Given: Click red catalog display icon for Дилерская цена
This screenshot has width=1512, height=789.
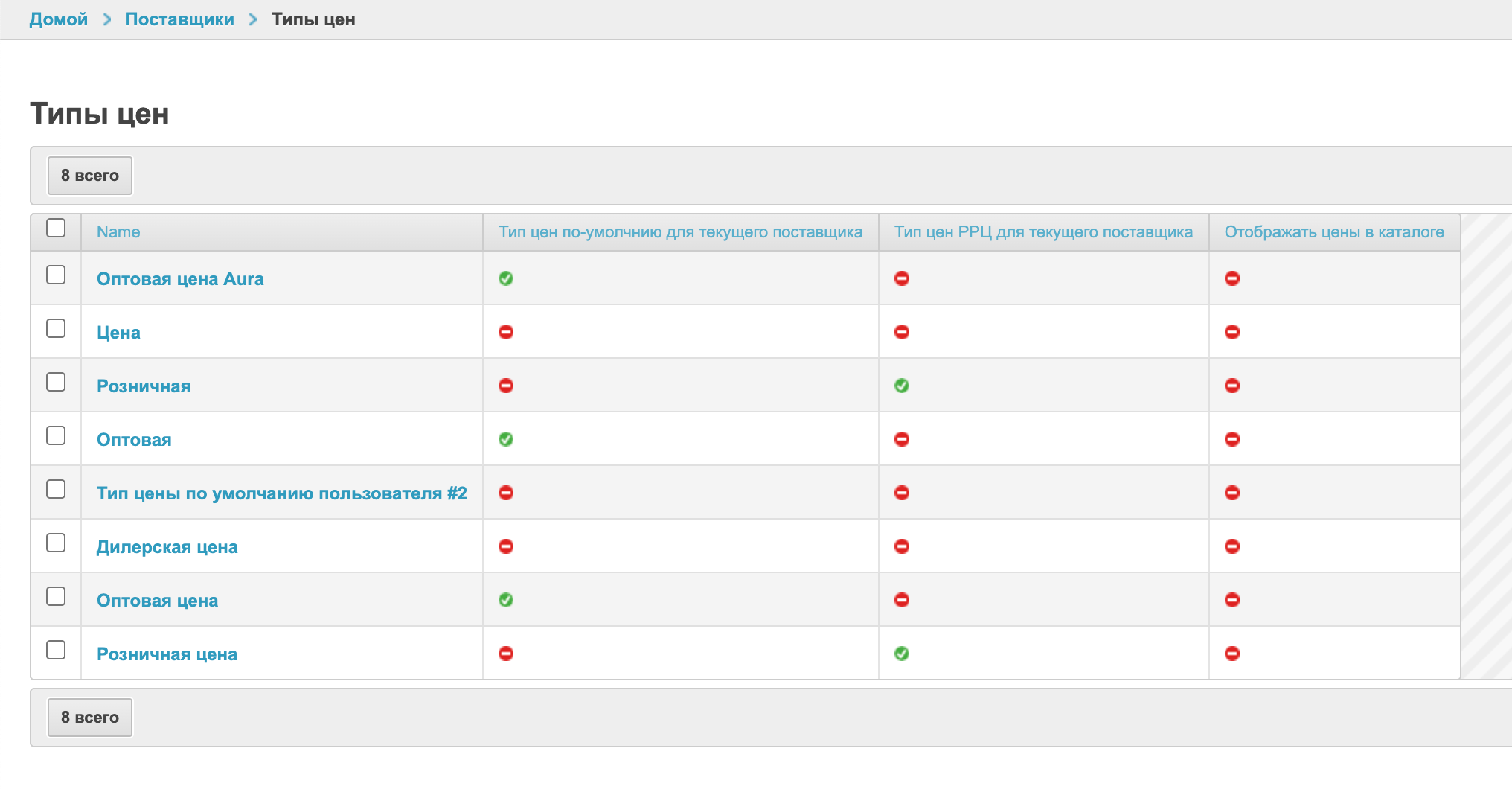Looking at the screenshot, I should point(1232,546).
